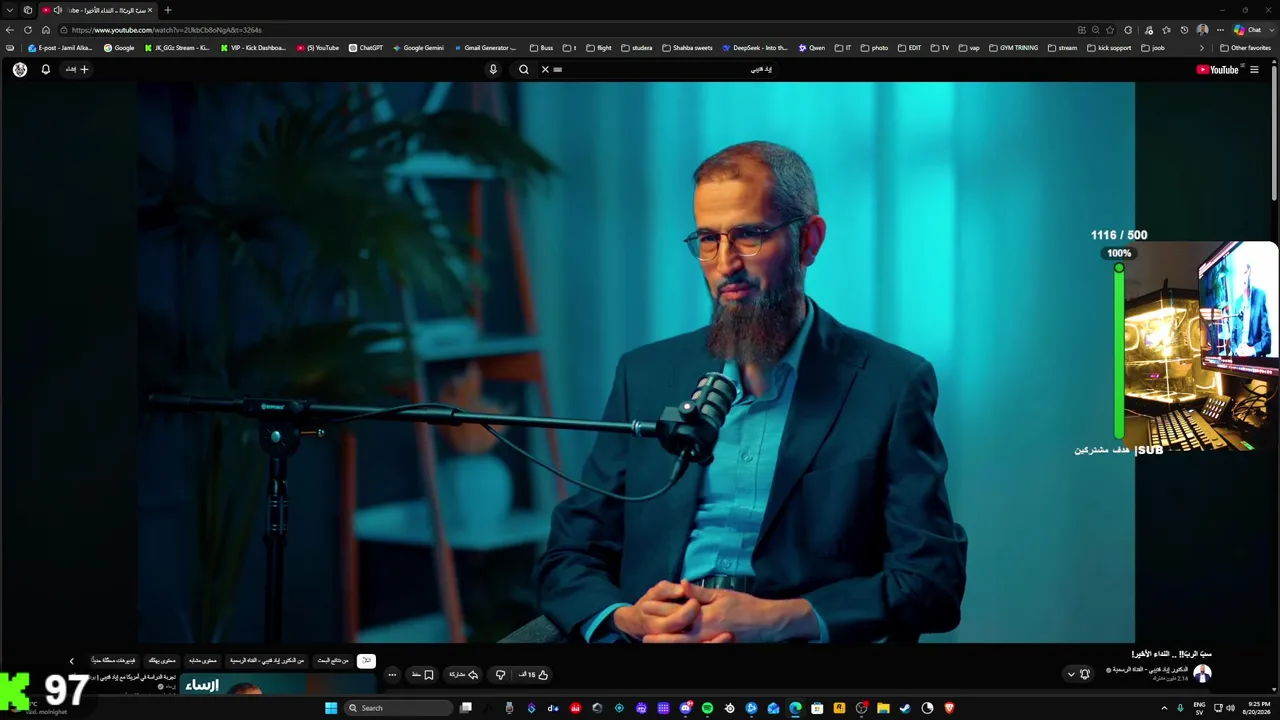1280x720 pixels.
Task: Show more bookmarks overflow chevron
Action: pyautogui.click(x=1202, y=48)
